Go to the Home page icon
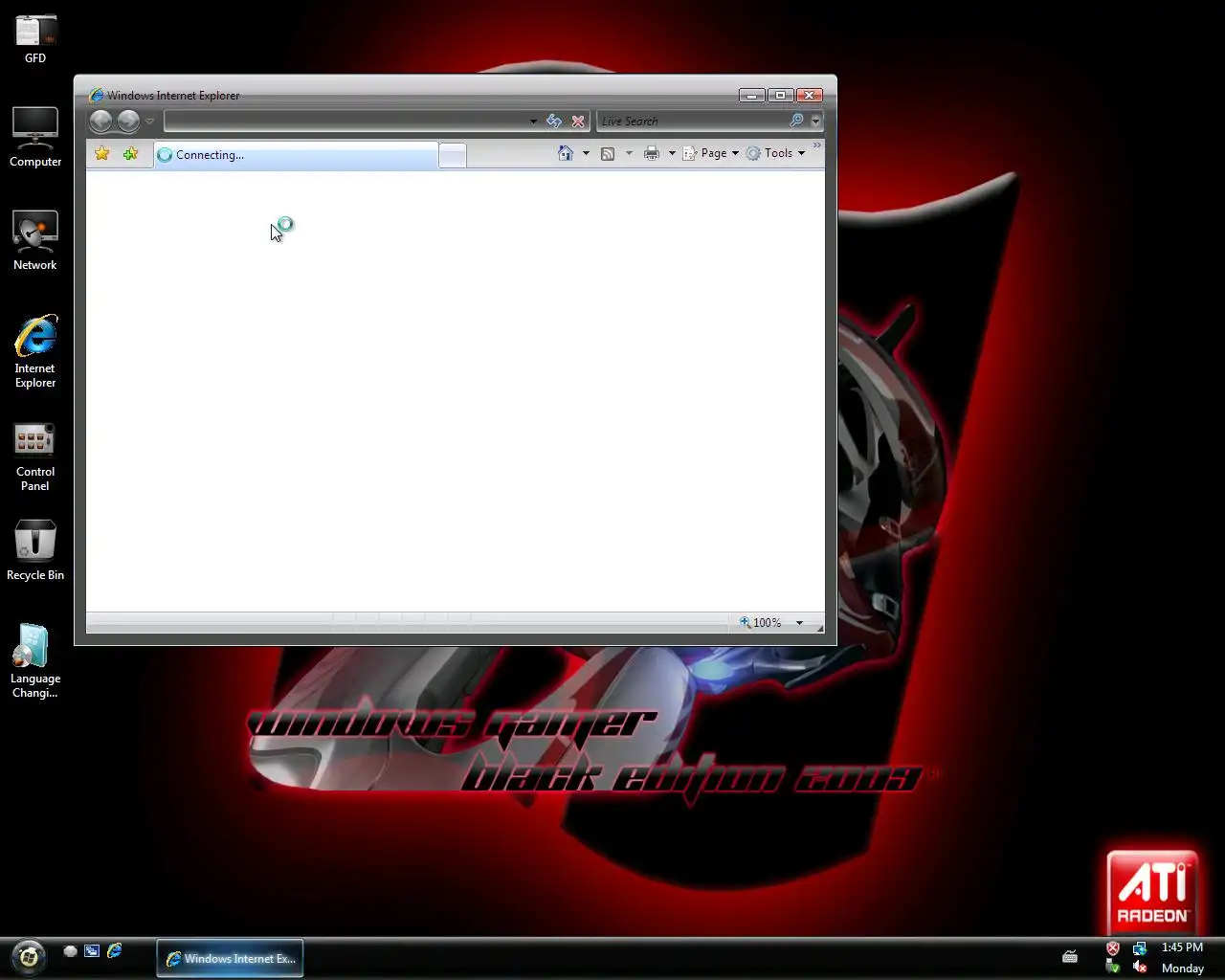The width and height of the screenshot is (1225, 980). click(566, 153)
